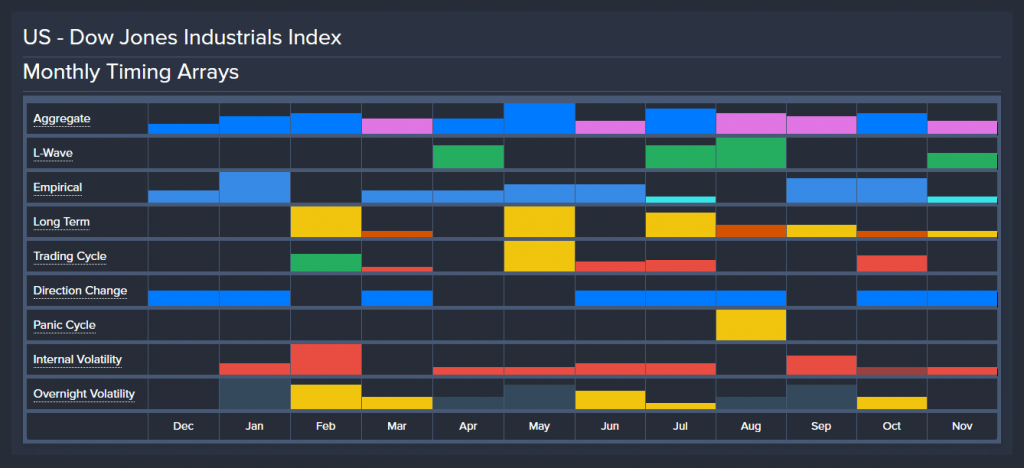The width and height of the screenshot is (1024, 468).
Task: Select the Apr month column label
Action: click(468, 426)
